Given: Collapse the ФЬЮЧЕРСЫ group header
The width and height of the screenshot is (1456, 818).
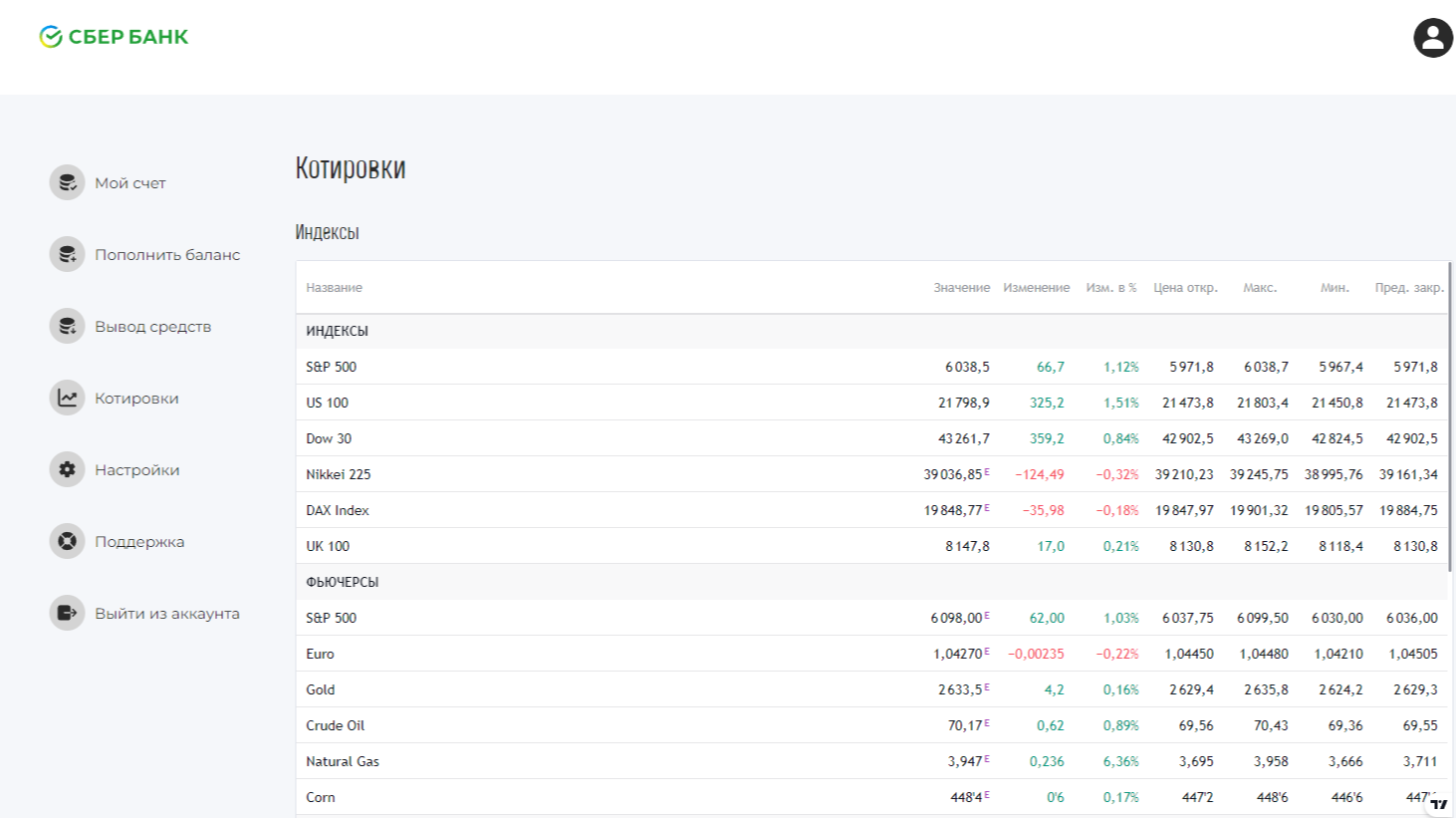Looking at the screenshot, I should pos(871,582).
